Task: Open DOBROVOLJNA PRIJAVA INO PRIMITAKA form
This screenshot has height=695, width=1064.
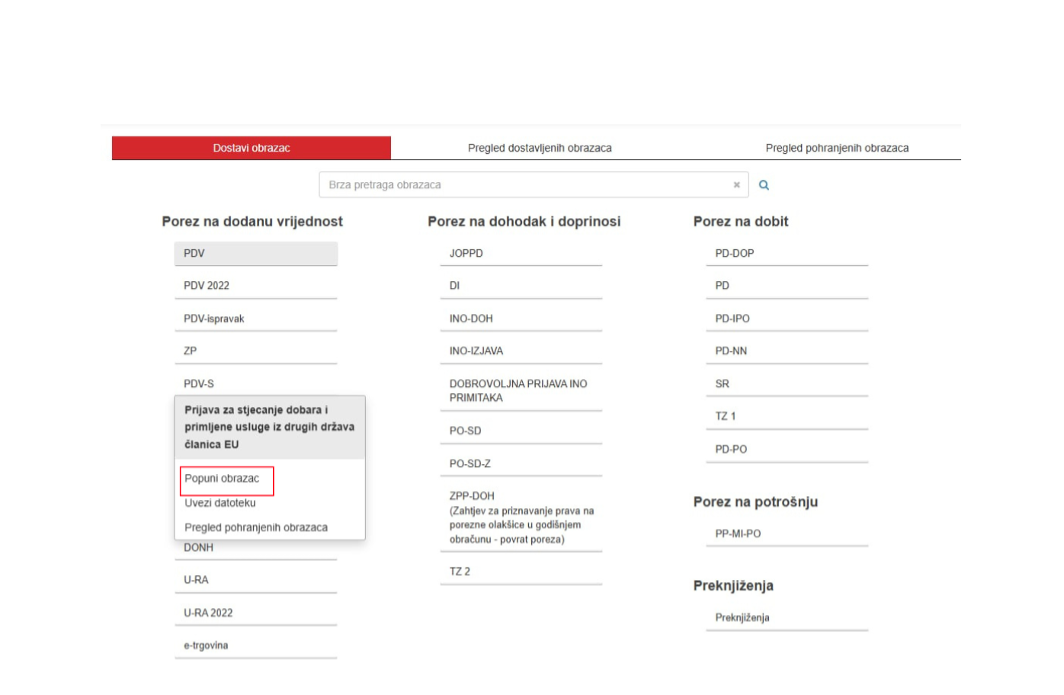Action: pyautogui.click(x=520, y=390)
